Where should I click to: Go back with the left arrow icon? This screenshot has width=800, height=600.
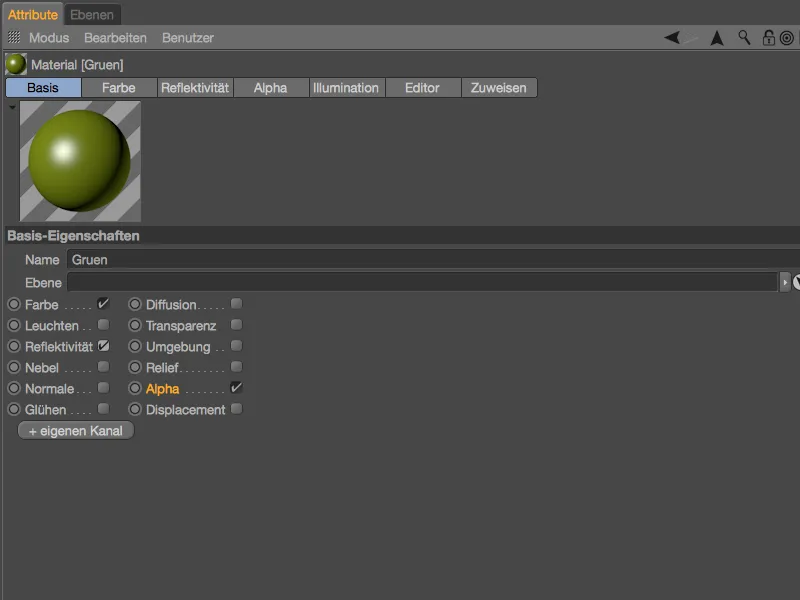pos(672,37)
